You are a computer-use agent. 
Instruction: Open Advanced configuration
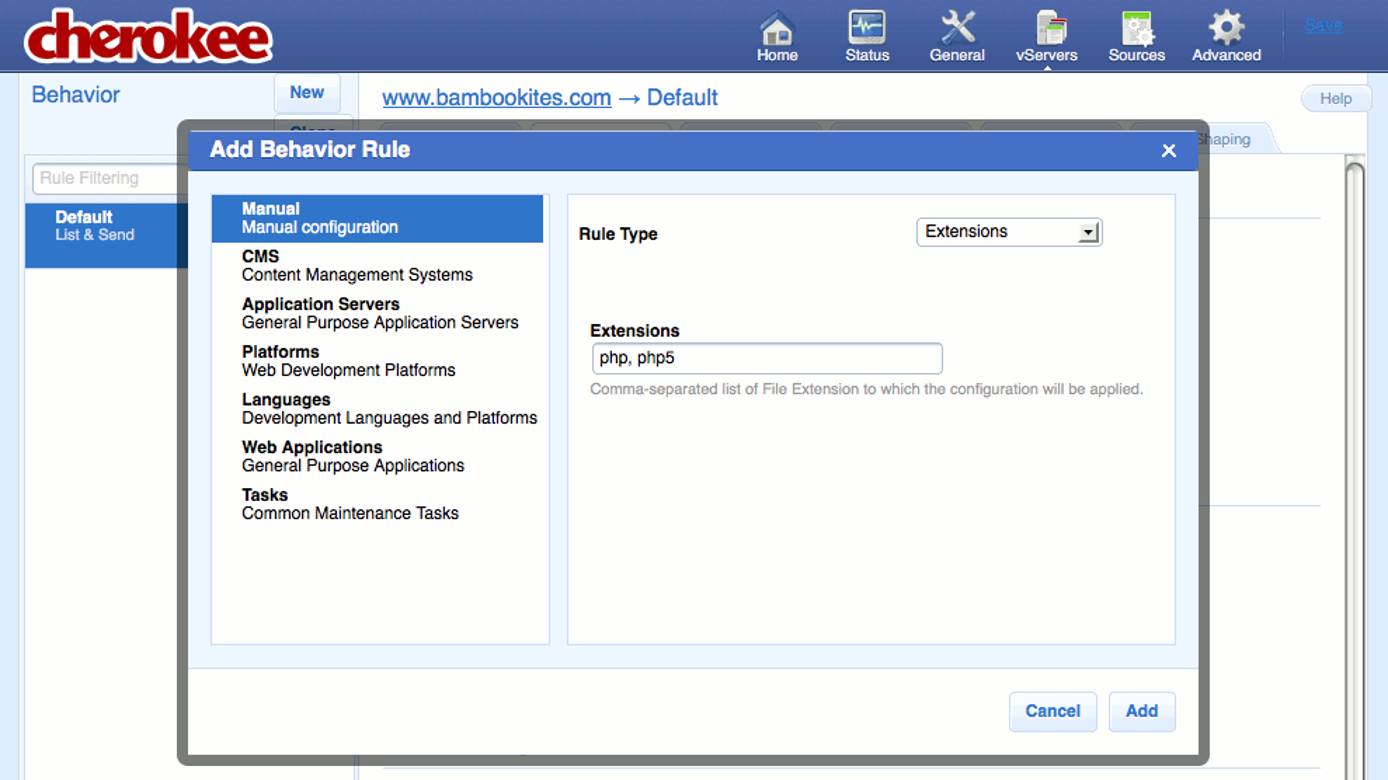1225,35
